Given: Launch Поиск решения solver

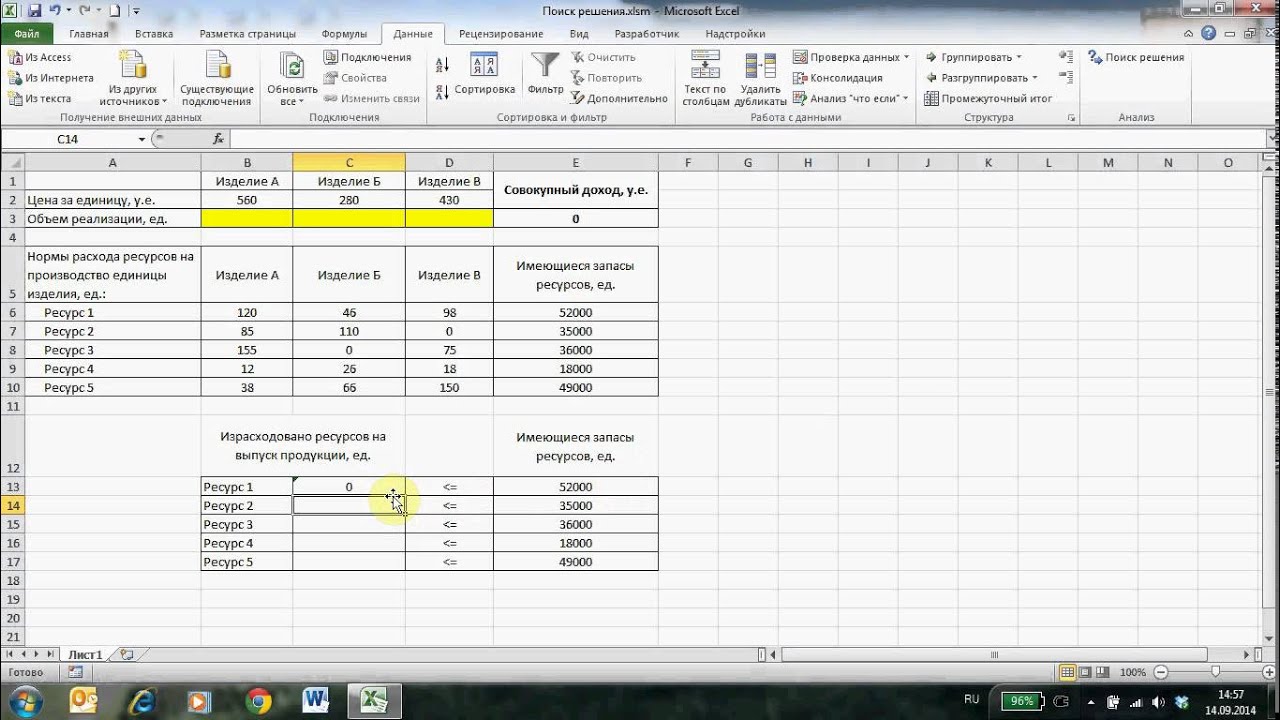Looking at the screenshot, I should tap(1136, 58).
